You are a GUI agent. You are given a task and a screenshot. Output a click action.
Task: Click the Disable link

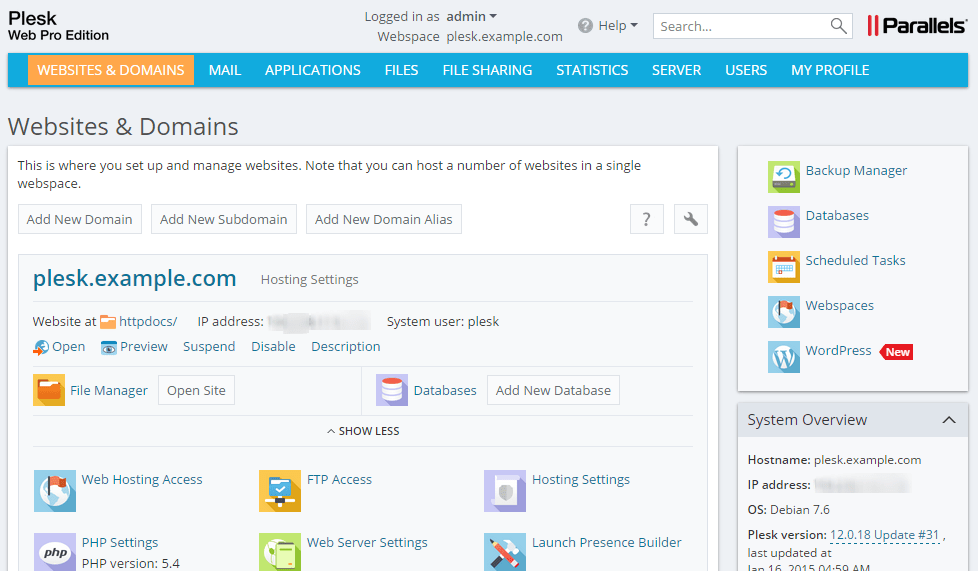[273, 347]
